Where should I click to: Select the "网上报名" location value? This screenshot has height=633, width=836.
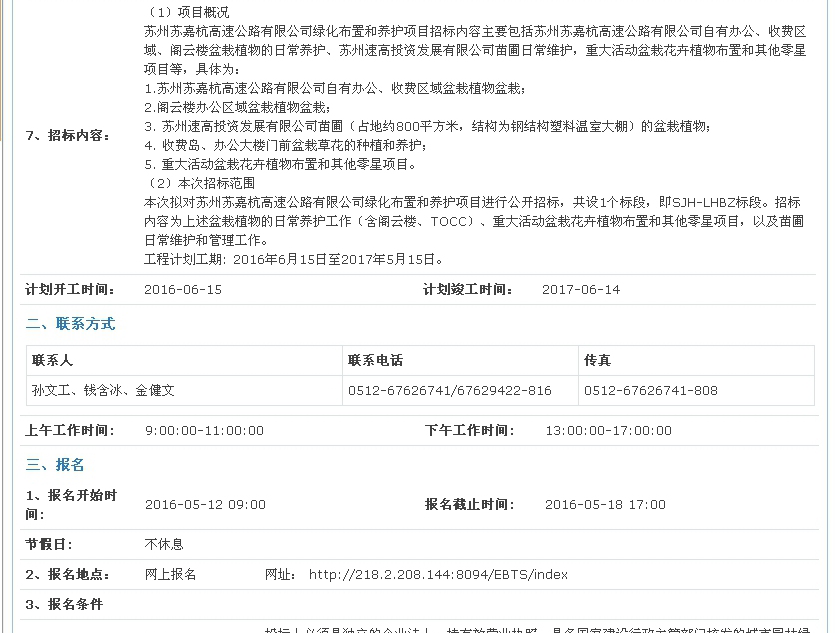[x=171, y=574]
